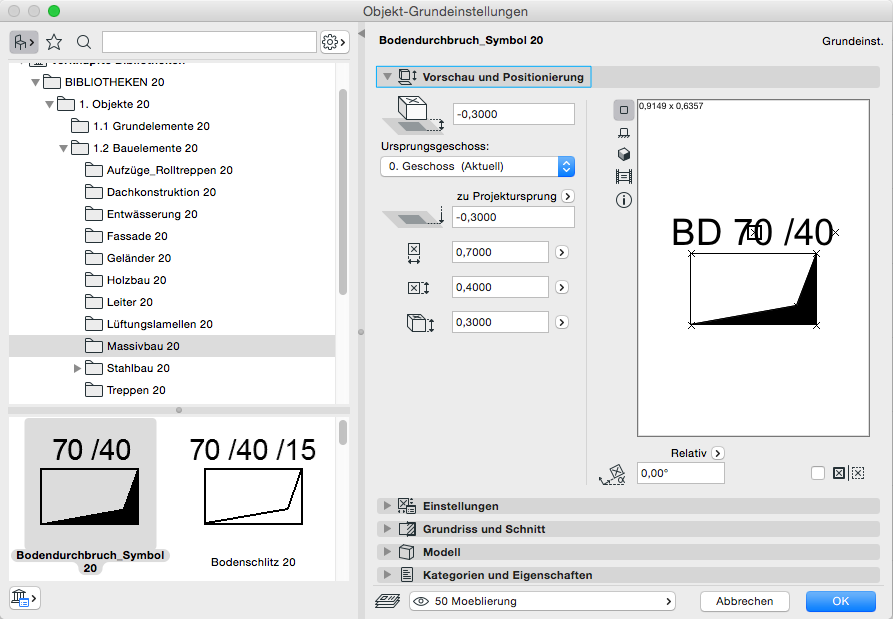The image size is (893, 619).
Task: Open the 50 Moeblierung layer dropdown
Action: pyautogui.click(x=541, y=601)
